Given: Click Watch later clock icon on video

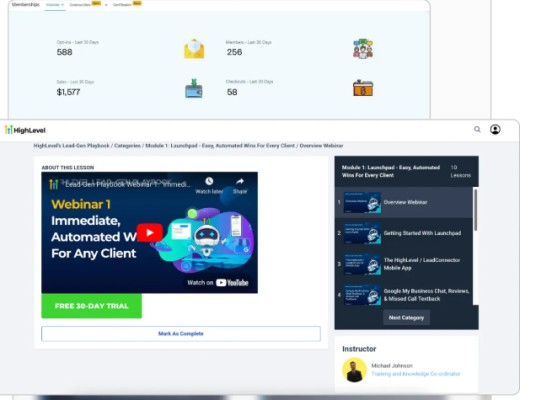Looking at the screenshot, I should click(x=209, y=181).
